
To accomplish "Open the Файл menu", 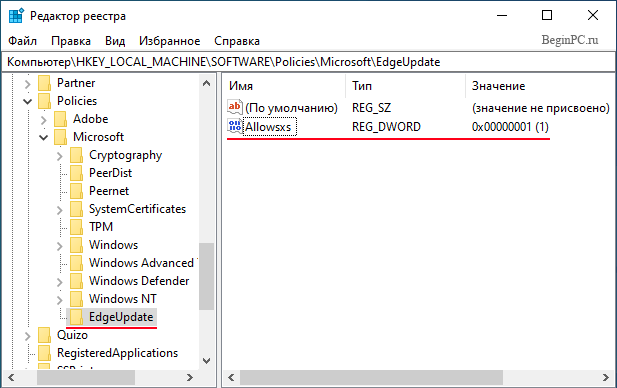I will 22,41.
